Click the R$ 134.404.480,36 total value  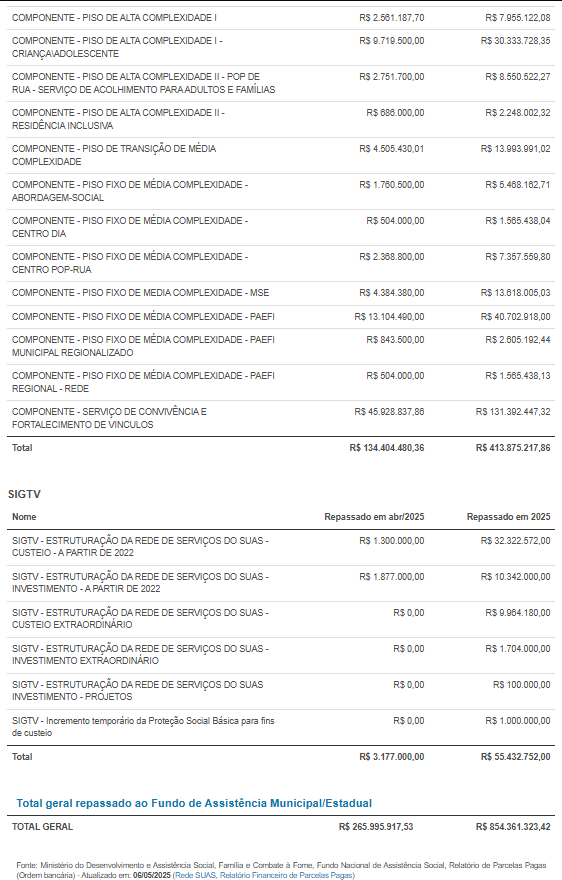click(x=387, y=448)
